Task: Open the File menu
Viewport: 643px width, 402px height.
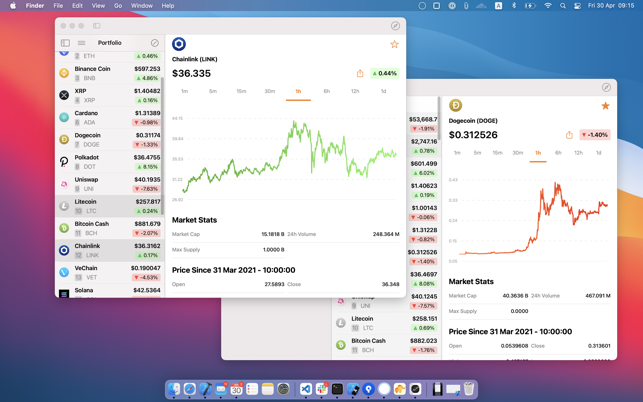Action: pyautogui.click(x=58, y=6)
